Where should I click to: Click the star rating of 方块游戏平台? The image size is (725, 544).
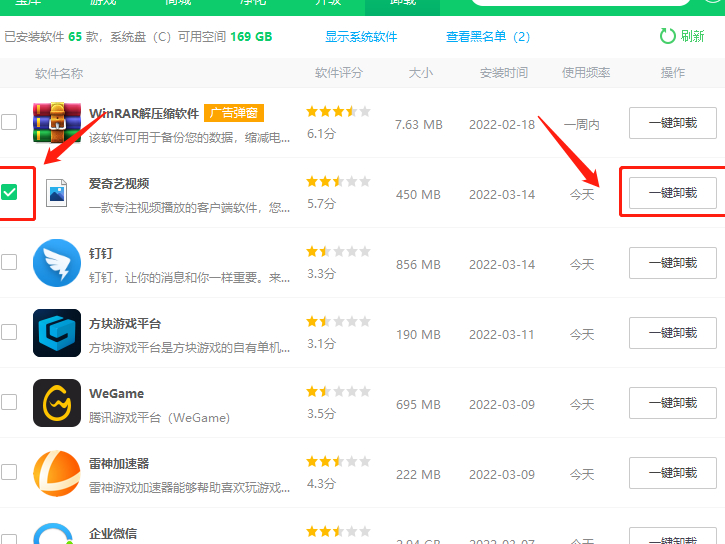point(338,321)
